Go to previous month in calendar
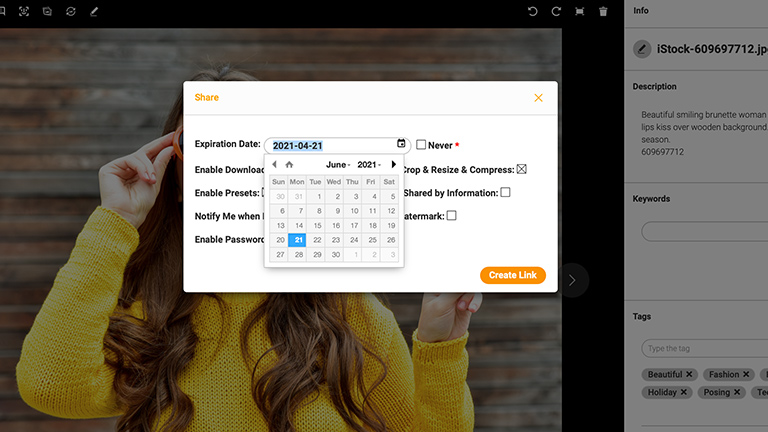The height and width of the screenshot is (432, 768). pos(274,165)
